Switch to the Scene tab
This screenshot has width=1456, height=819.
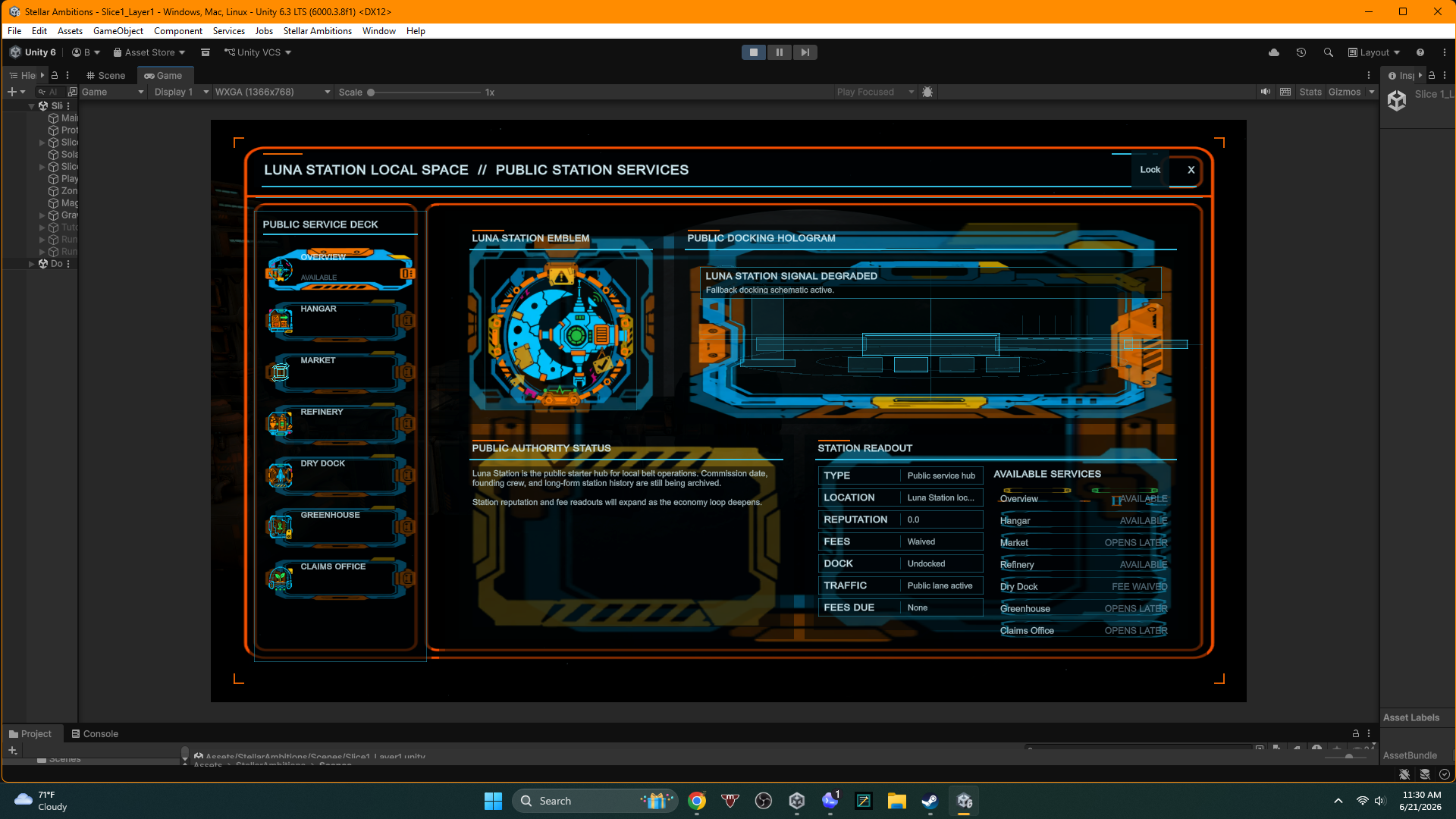(x=105, y=75)
